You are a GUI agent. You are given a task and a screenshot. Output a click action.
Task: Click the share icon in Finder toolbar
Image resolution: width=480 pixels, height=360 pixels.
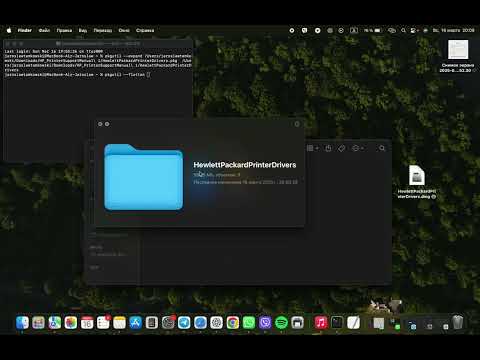[x=328, y=148]
